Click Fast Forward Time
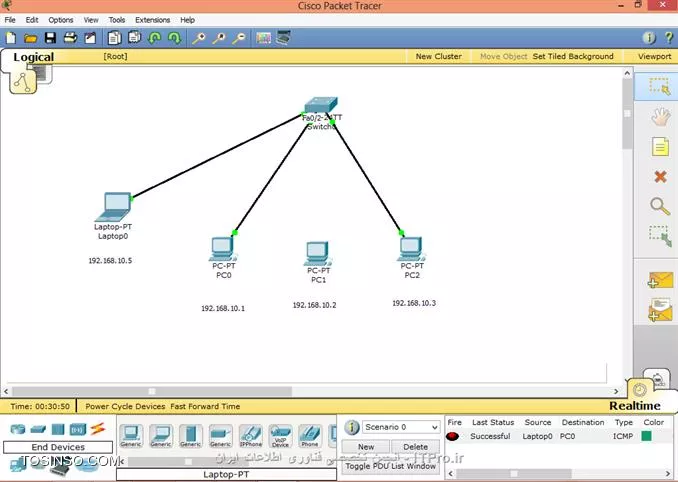Screen dimensions: 678x482 coord(205,406)
